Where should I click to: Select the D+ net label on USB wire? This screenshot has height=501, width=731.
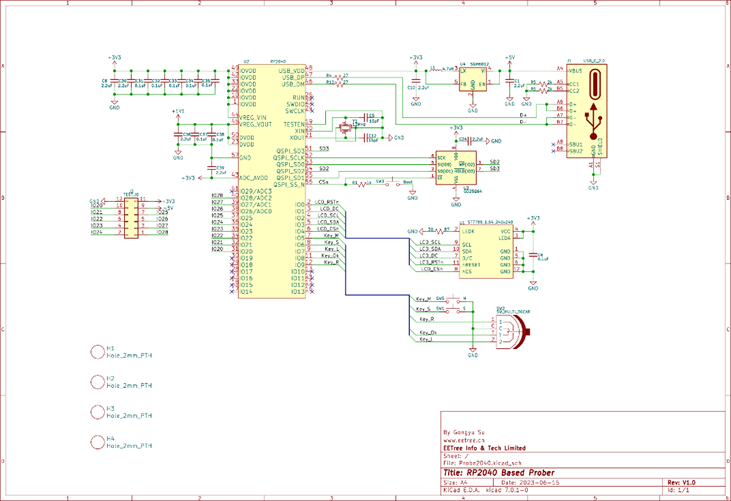click(x=523, y=115)
